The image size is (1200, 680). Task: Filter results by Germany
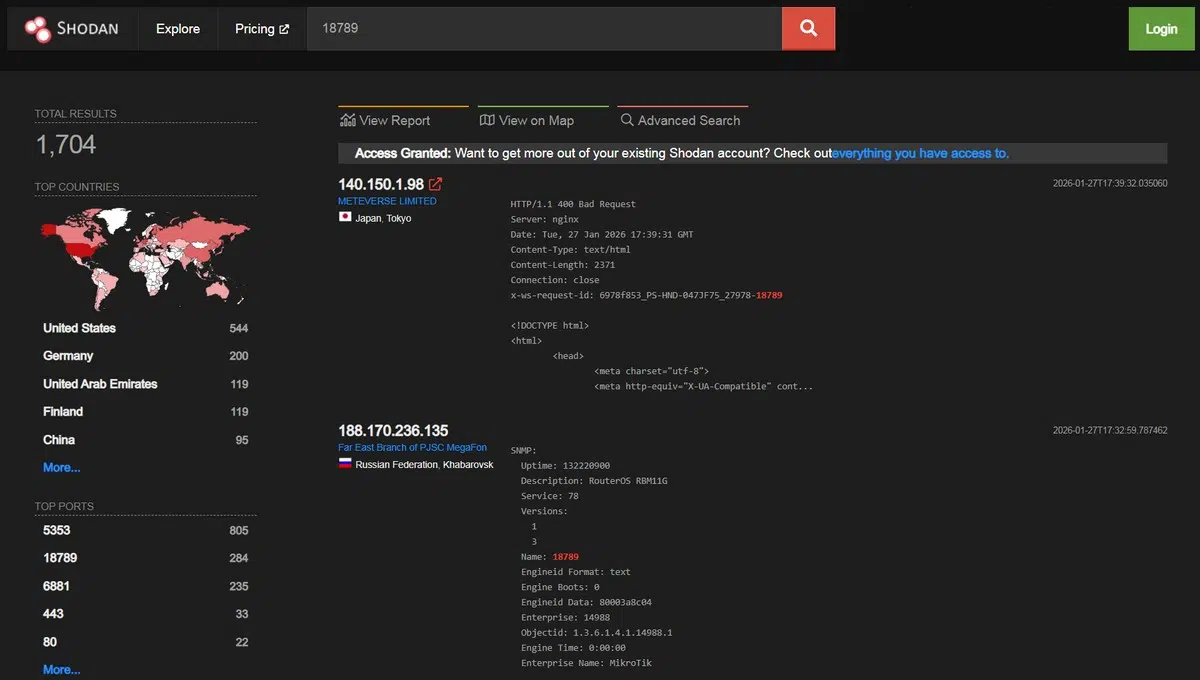(68, 356)
